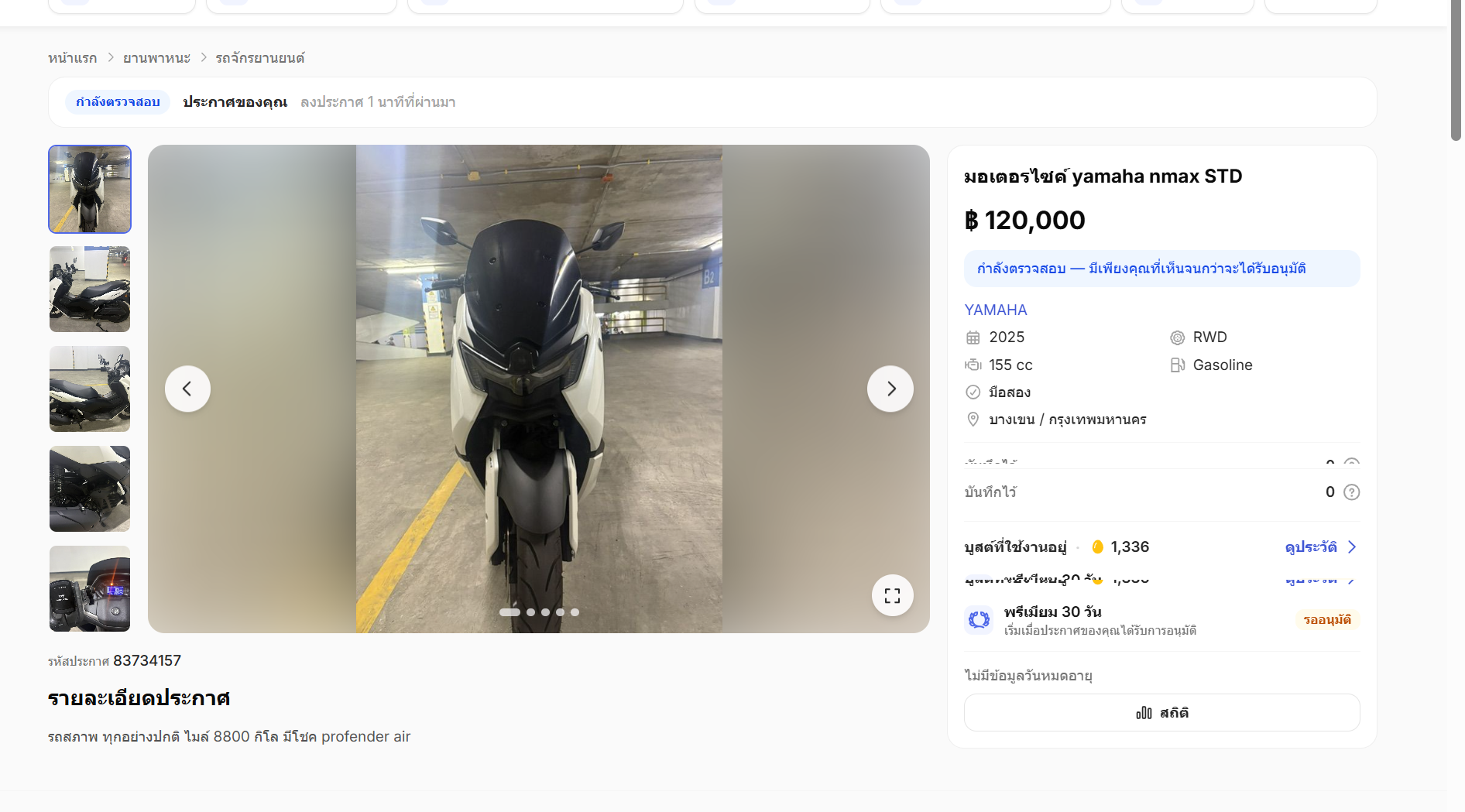Click the listing title yamaha nmax STD
The image size is (1465, 812).
[x=1103, y=176]
